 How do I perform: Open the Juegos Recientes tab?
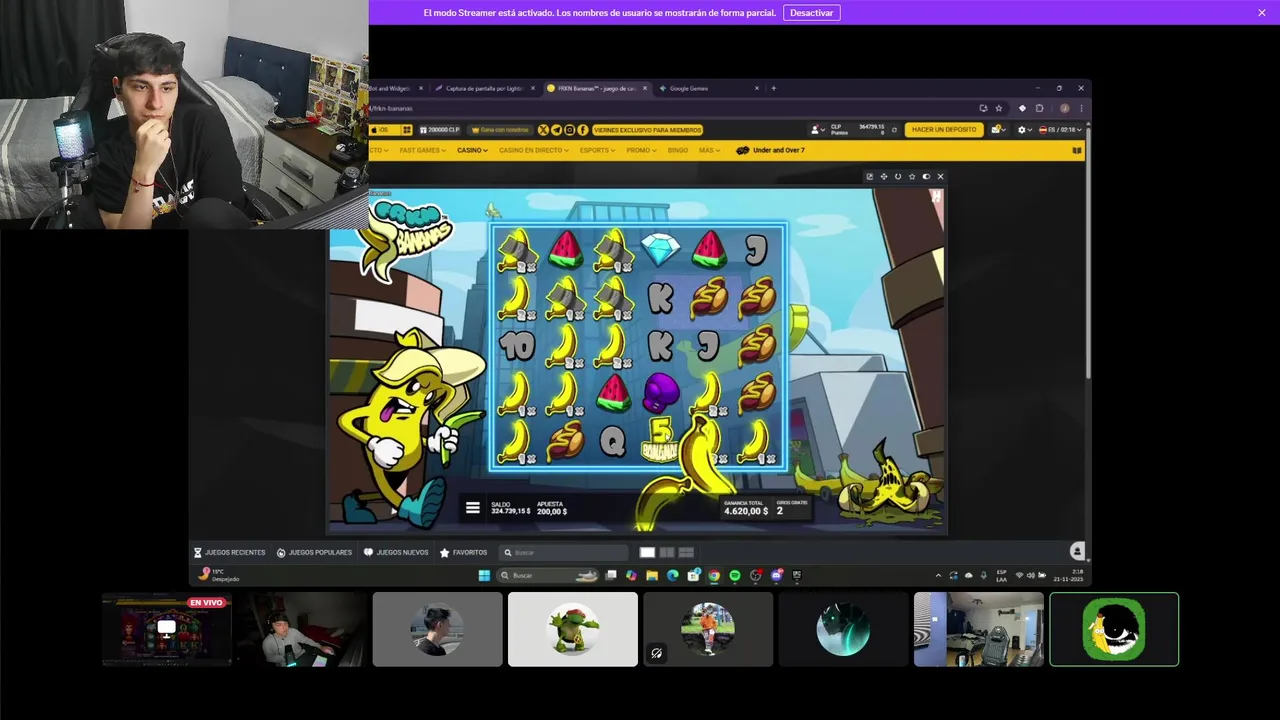click(229, 552)
